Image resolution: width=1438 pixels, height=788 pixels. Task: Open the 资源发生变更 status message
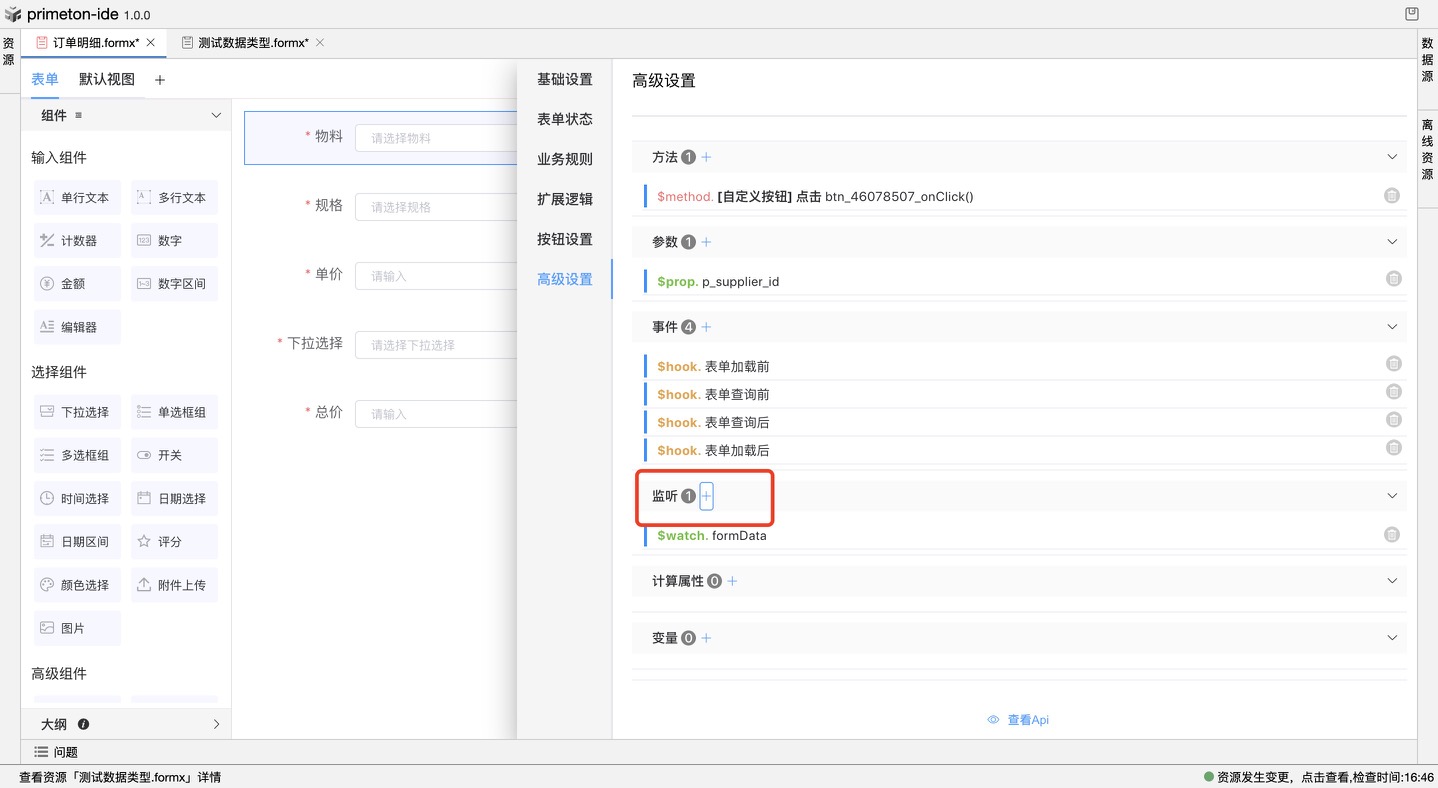[x=1318, y=777]
